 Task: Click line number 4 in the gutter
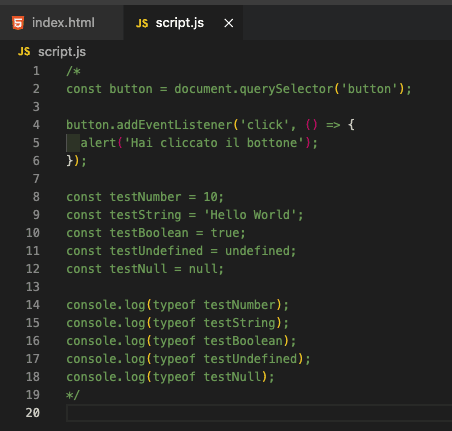point(36,125)
